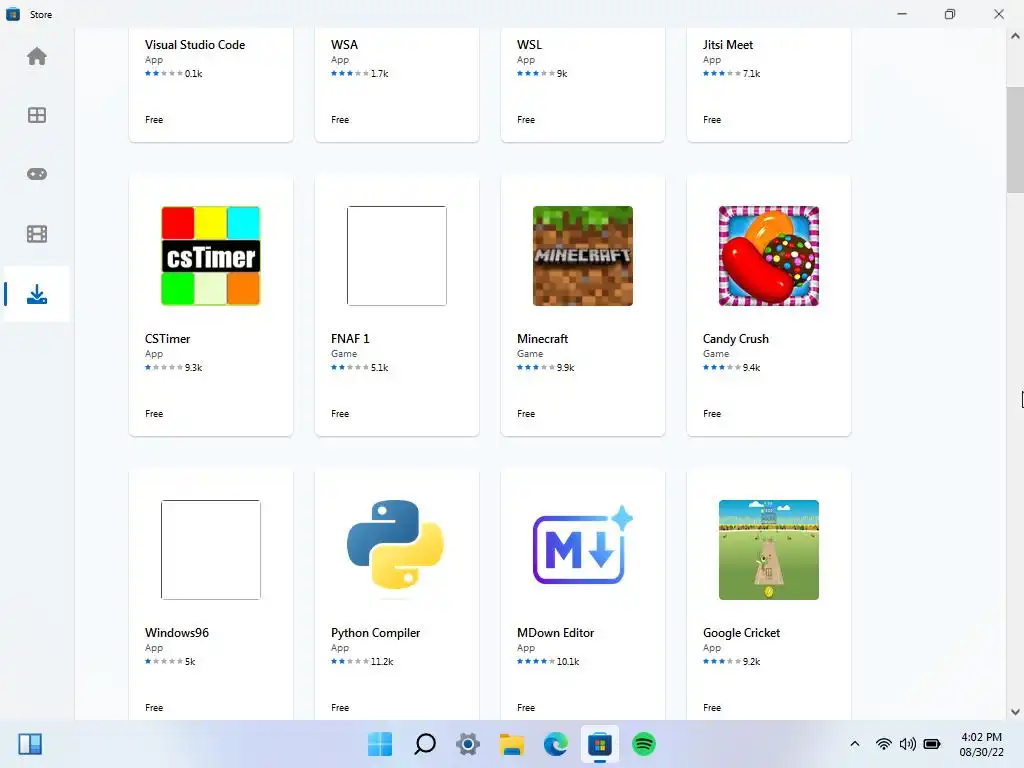
Task: Show hidden tray icons chevron
Action: tap(855, 744)
